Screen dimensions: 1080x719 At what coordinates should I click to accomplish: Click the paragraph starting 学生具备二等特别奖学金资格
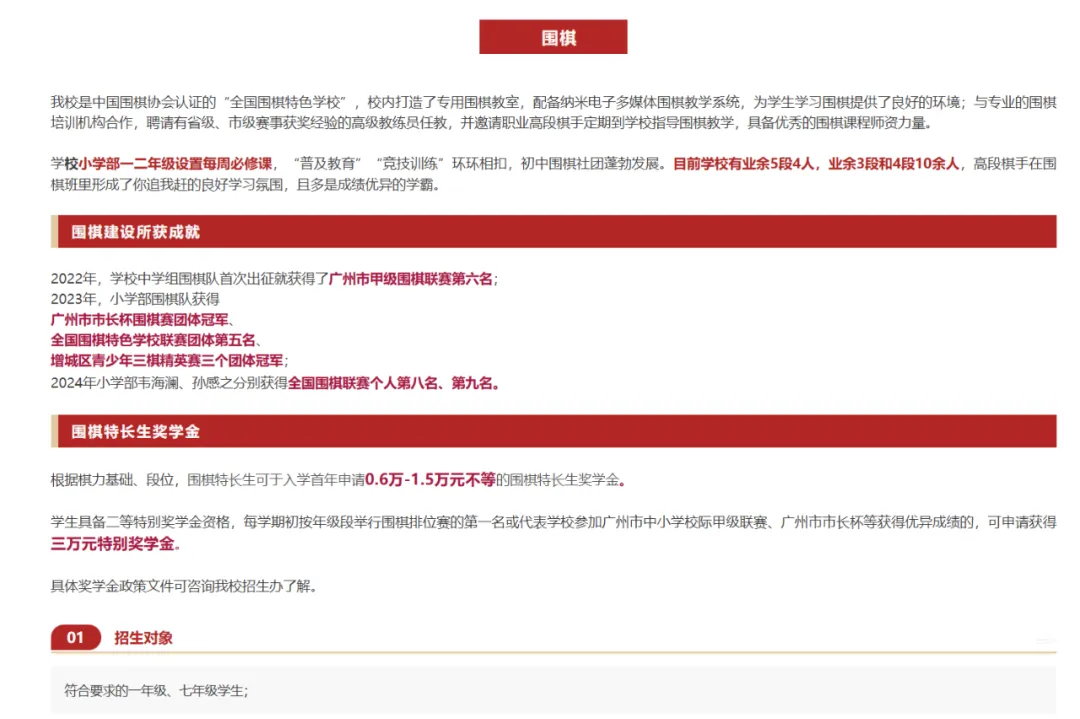[x=553, y=533]
